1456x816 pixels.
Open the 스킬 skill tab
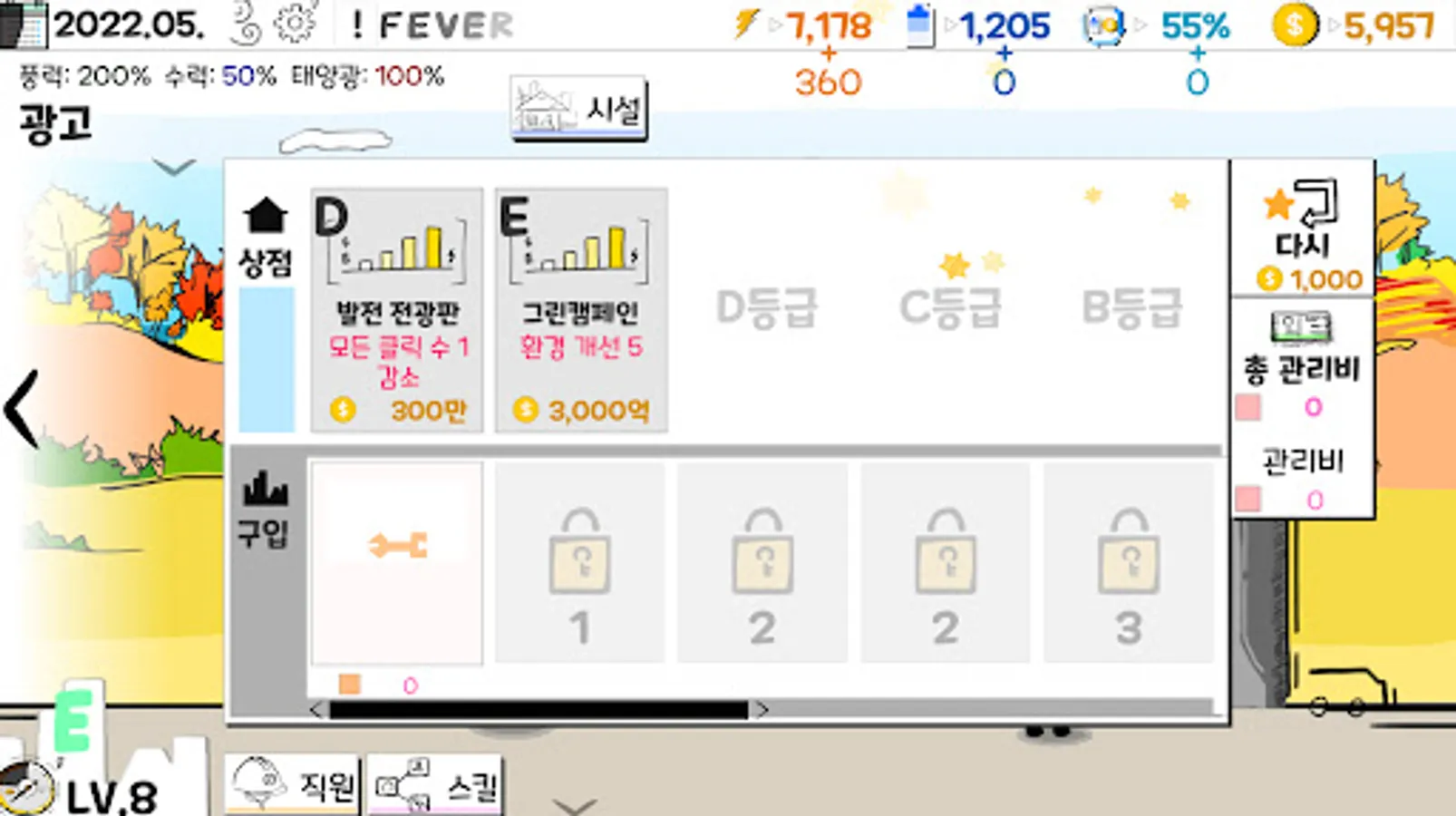coord(435,784)
